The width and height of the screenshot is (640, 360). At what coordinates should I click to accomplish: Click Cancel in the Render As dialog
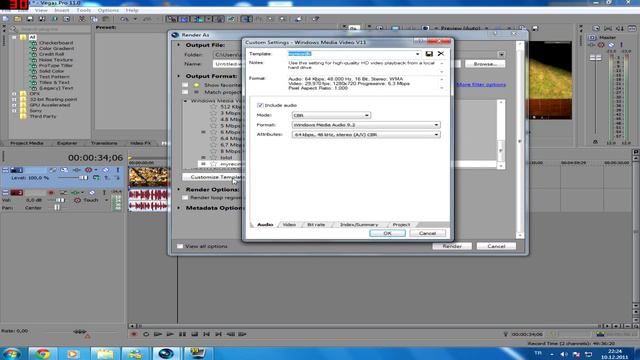pos(496,246)
